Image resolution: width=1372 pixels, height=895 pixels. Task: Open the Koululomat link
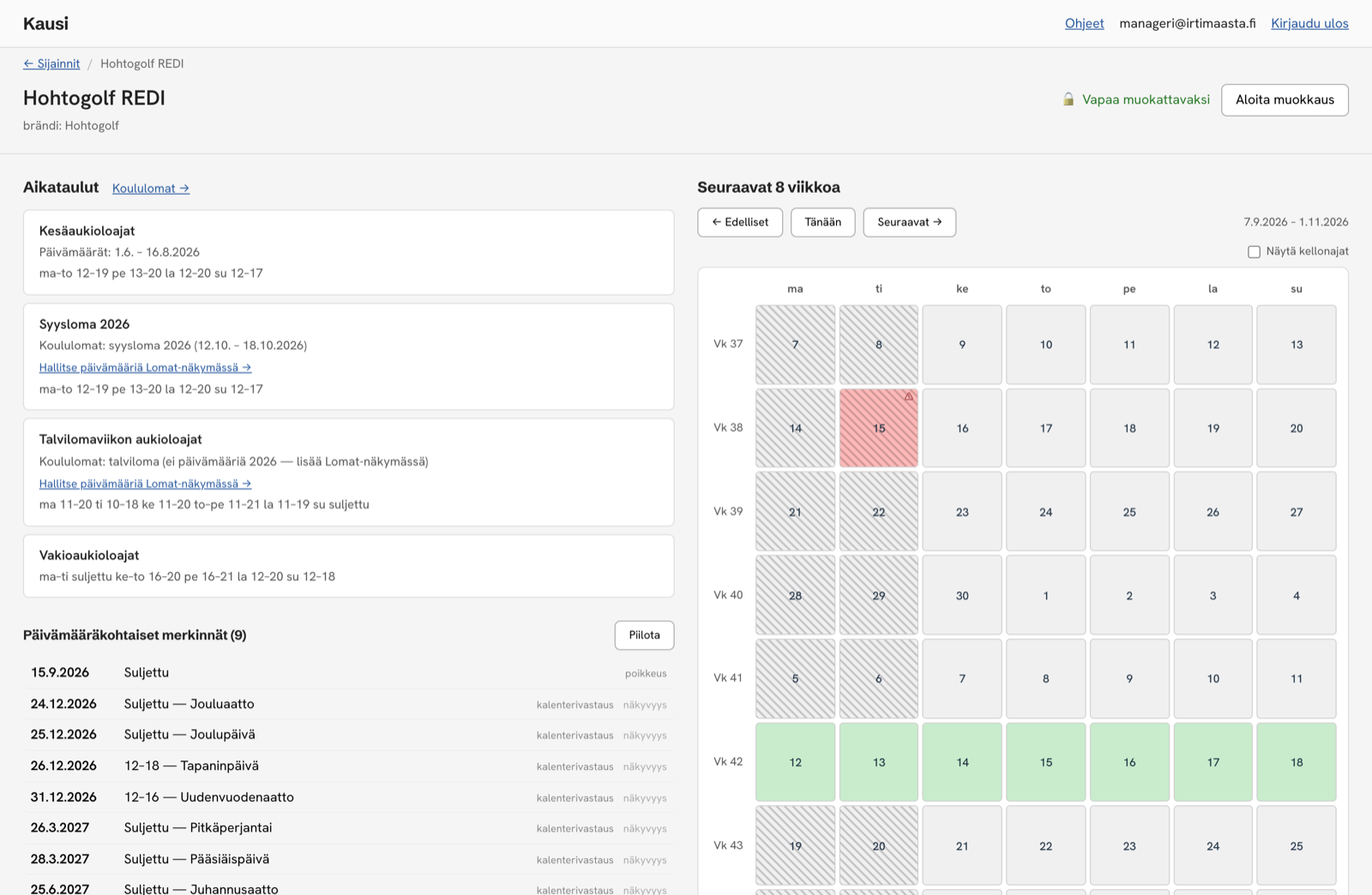pyautogui.click(x=151, y=189)
